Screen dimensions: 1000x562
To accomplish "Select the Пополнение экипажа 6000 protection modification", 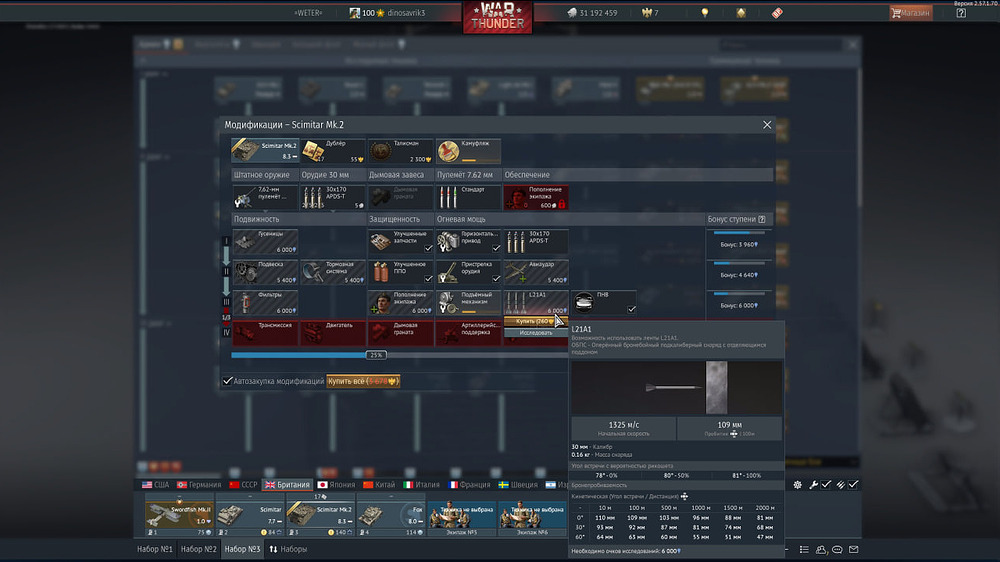I will 400,303.
